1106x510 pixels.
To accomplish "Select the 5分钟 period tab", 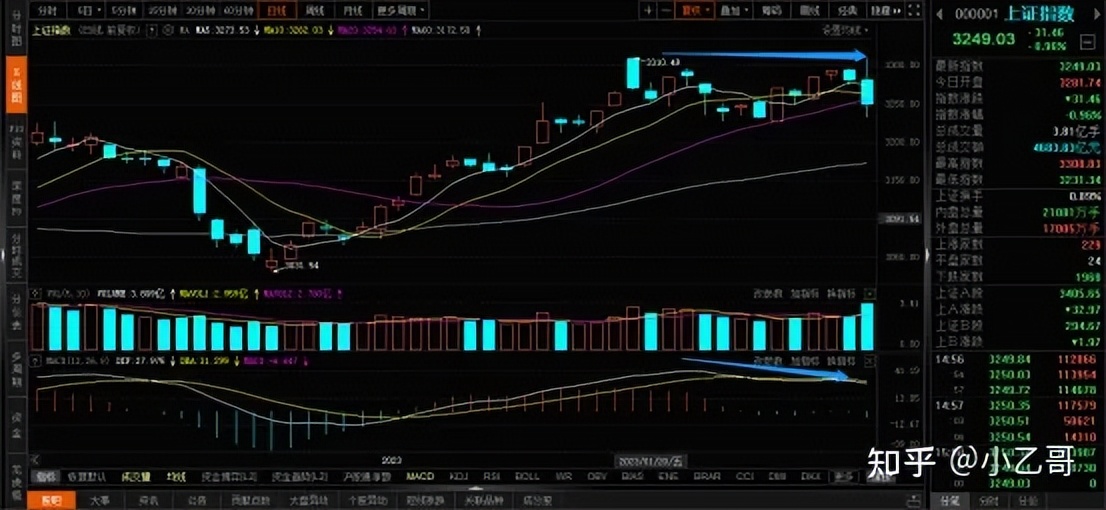I will [126, 11].
